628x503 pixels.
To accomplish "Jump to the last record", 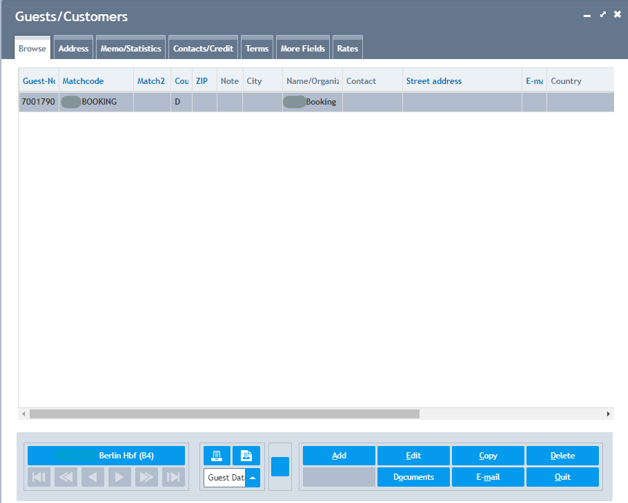I will tap(173, 478).
